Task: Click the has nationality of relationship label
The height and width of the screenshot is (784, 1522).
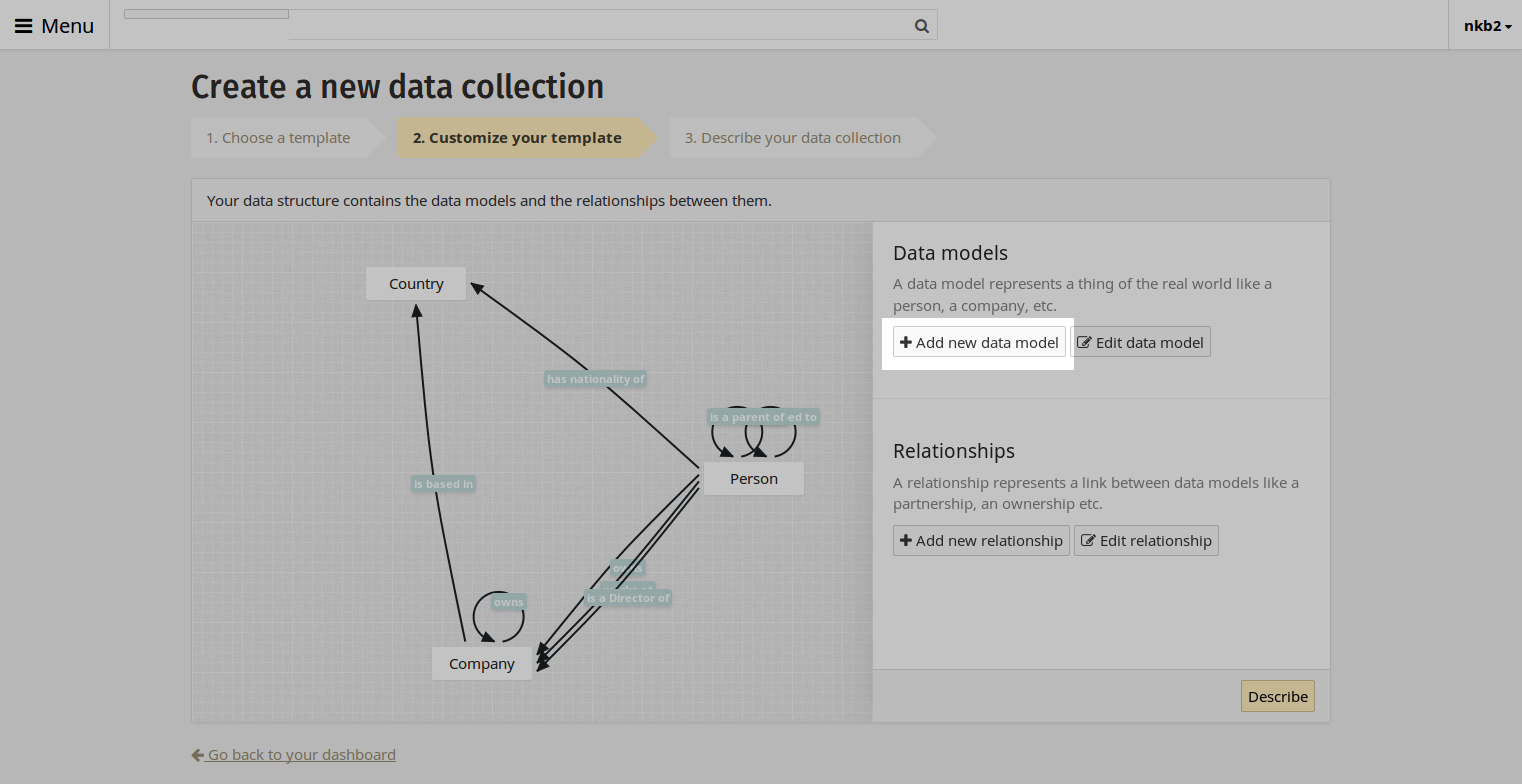Action: 595,379
